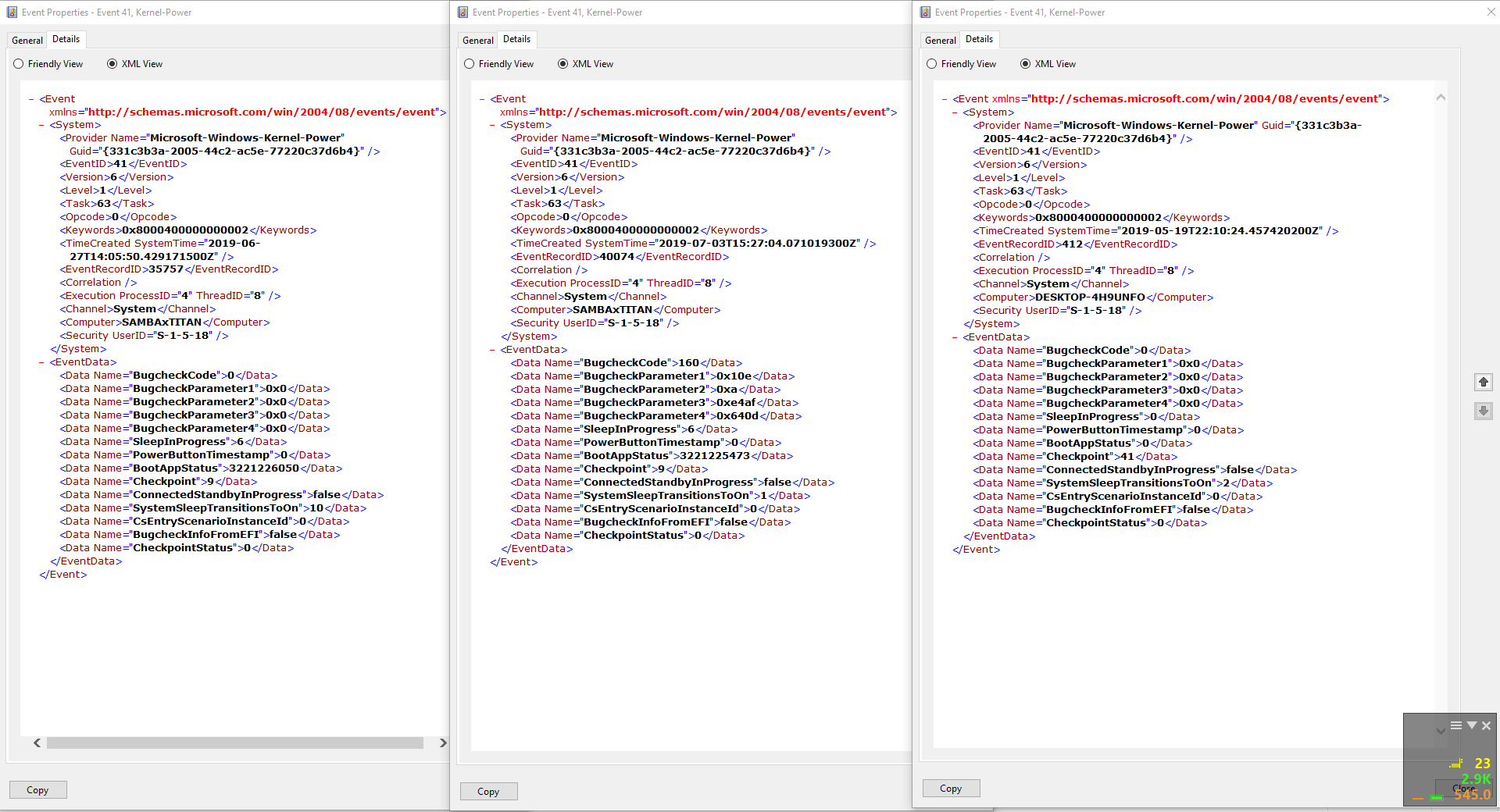Click EventRecordID 40074 line in middle window
This screenshot has height=812, width=1500.
(620, 257)
